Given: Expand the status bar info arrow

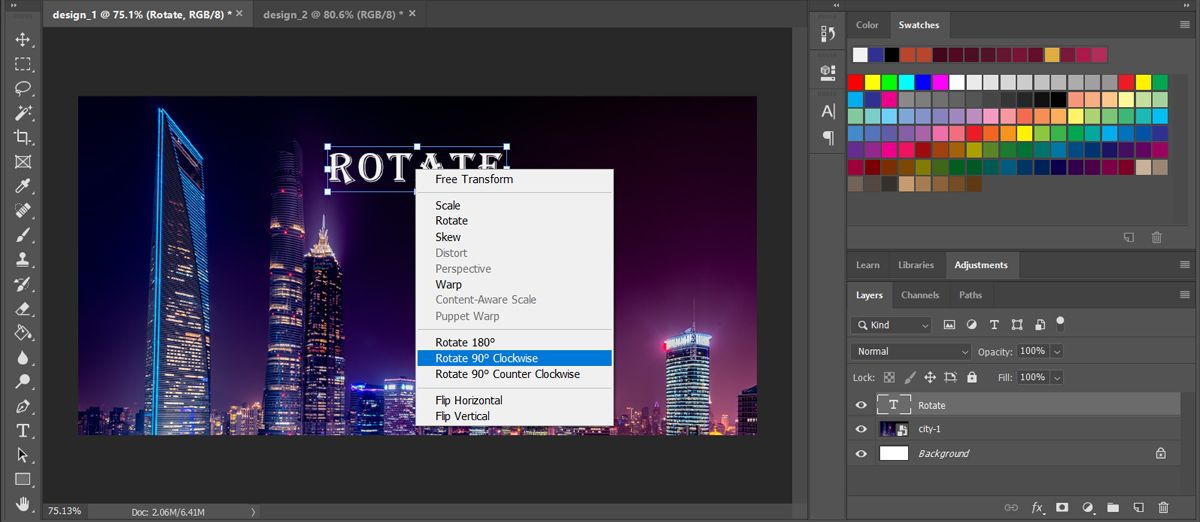Looking at the screenshot, I should [x=253, y=512].
